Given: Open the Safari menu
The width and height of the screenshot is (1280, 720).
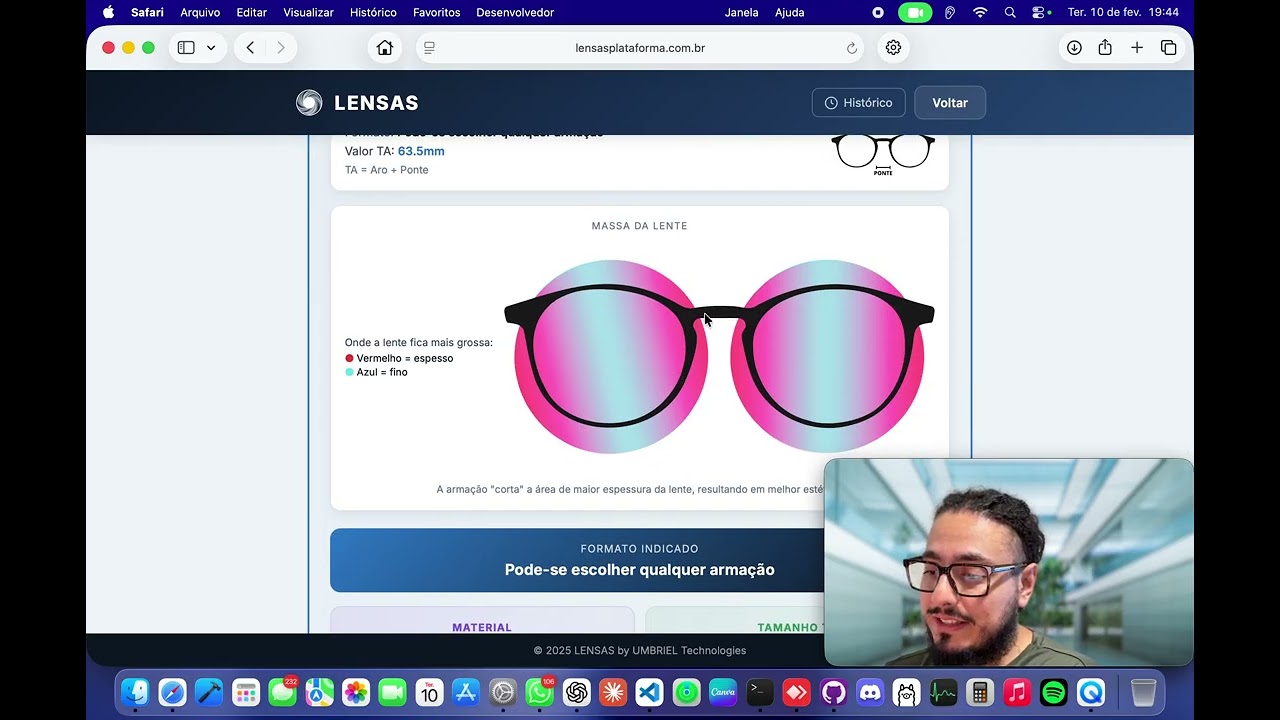Looking at the screenshot, I should (147, 12).
